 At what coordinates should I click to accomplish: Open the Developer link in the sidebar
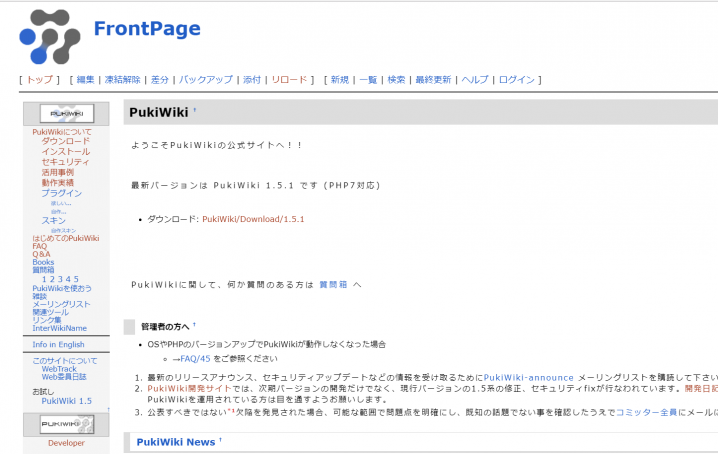click(x=66, y=443)
